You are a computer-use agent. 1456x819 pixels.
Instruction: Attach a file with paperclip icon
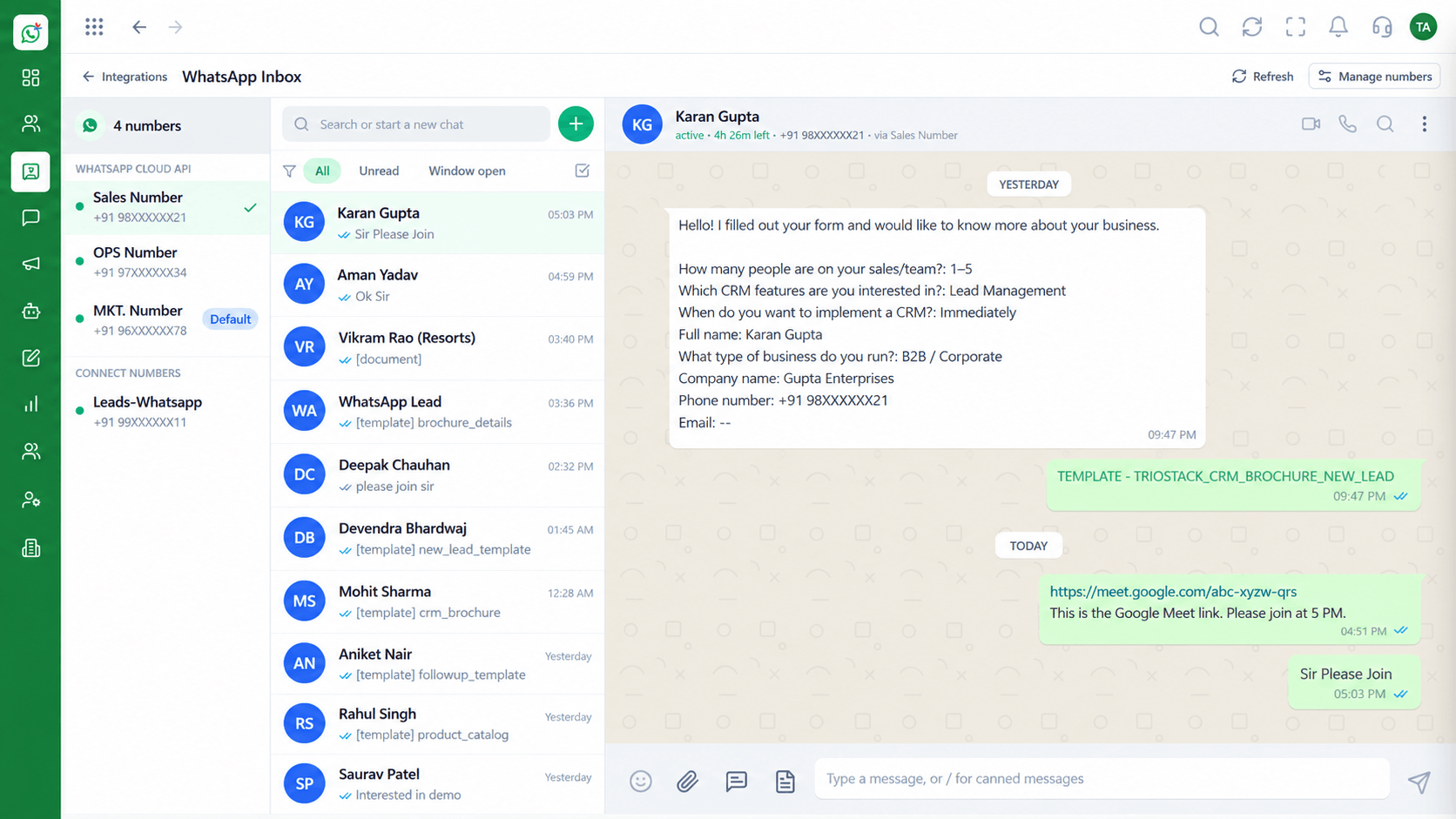point(688,782)
